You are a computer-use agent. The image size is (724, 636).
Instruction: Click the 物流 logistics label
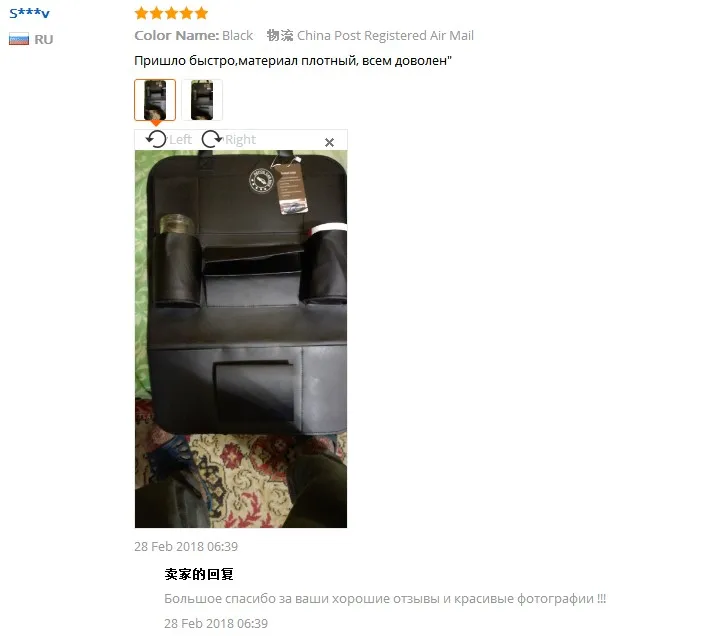280,36
